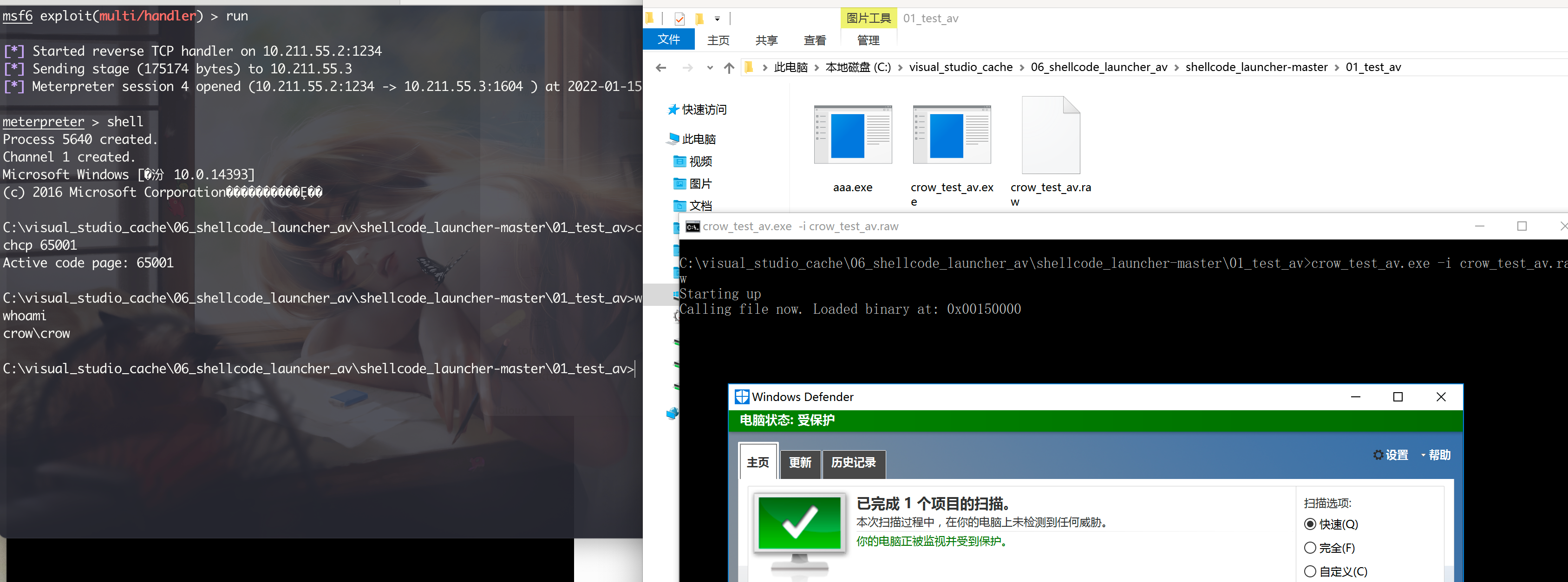The width and height of the screenshot is (1568, 582).
Task: Click shellcode_launcher-master in the breadcrumb
Action: tap(1256, 67)
